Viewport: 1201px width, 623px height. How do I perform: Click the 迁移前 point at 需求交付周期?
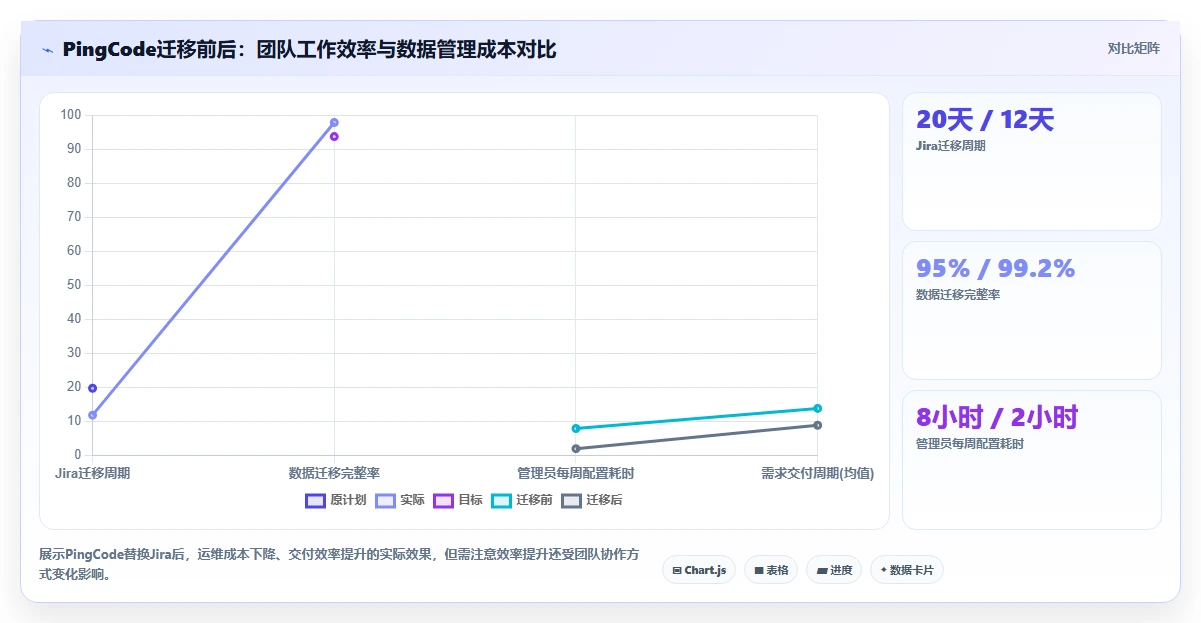tap(817, 408)
